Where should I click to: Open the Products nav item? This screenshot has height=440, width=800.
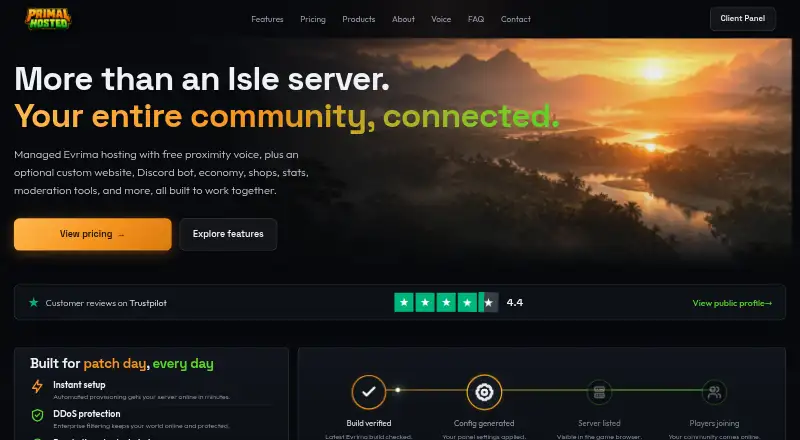359,19
